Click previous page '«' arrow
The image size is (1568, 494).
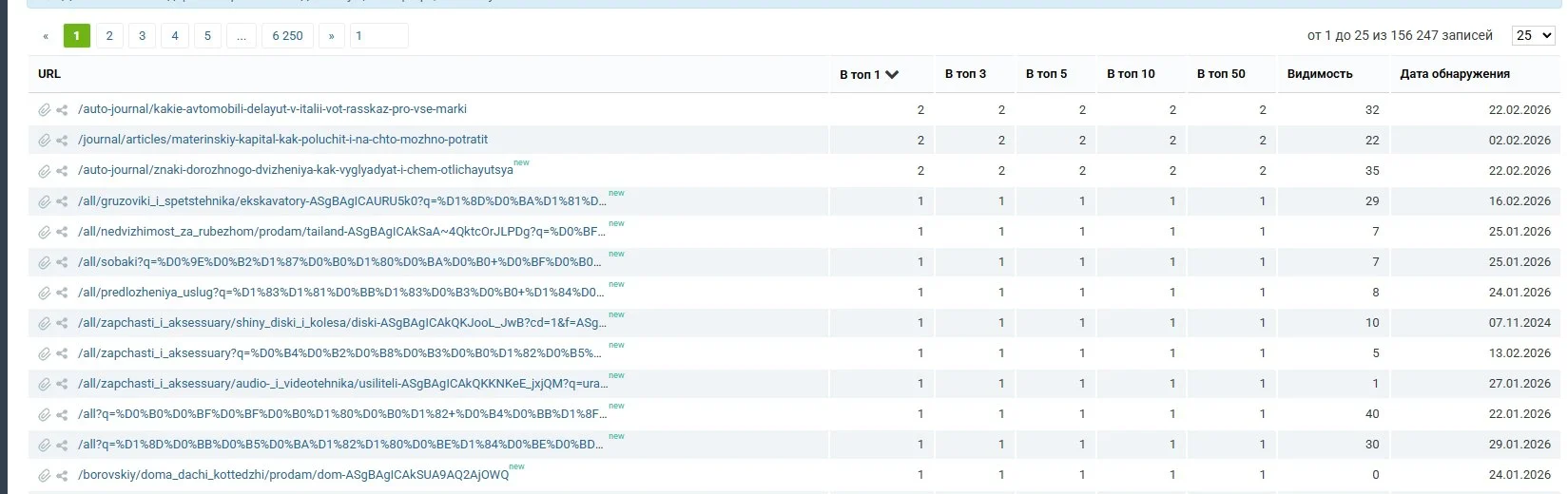[46, 36]
